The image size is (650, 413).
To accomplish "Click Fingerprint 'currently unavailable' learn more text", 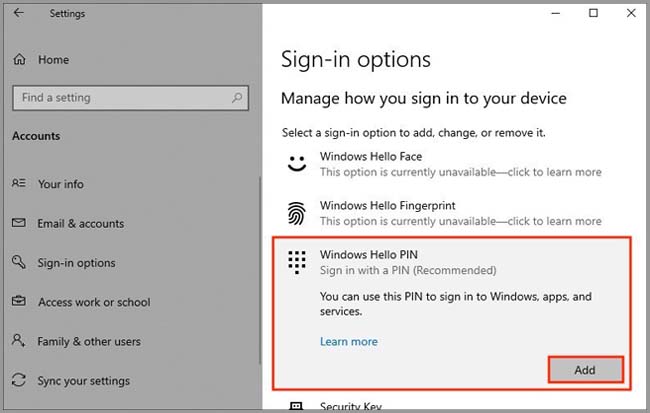I will [461, 221].
